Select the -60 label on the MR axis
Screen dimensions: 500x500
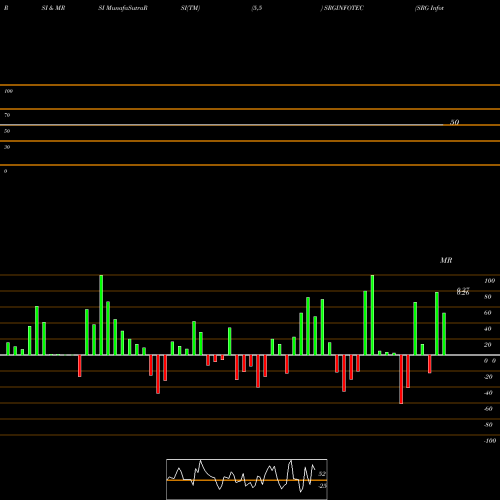(x=488, y=409)
